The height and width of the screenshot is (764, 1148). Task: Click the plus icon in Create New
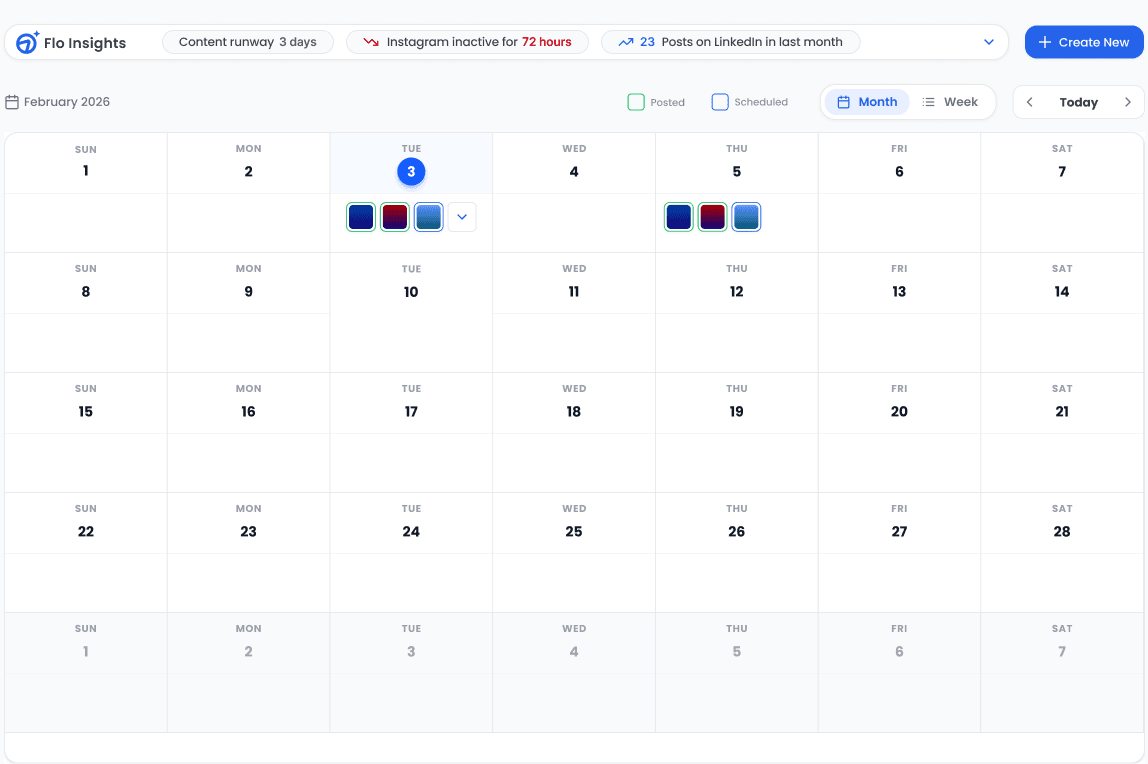click(1045, 42)
